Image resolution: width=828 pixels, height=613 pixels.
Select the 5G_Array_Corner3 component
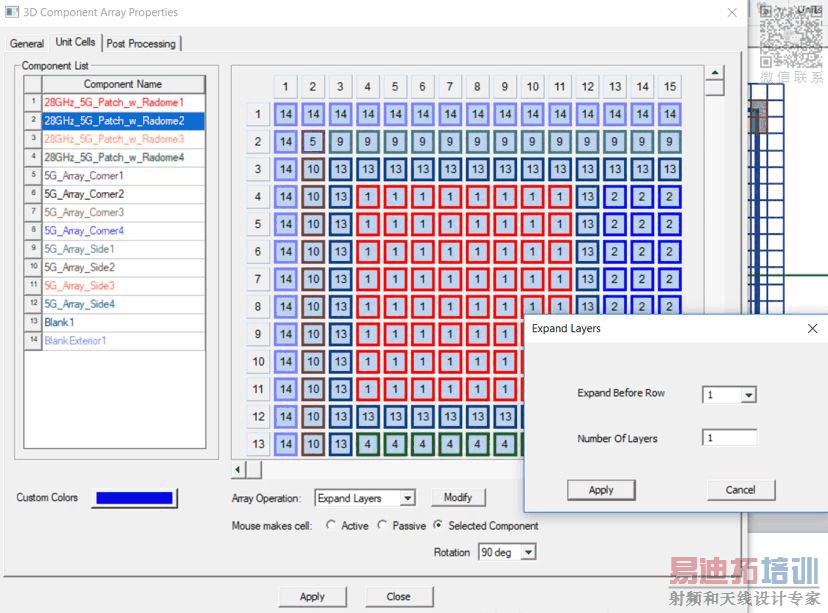(x=123, y=212)
